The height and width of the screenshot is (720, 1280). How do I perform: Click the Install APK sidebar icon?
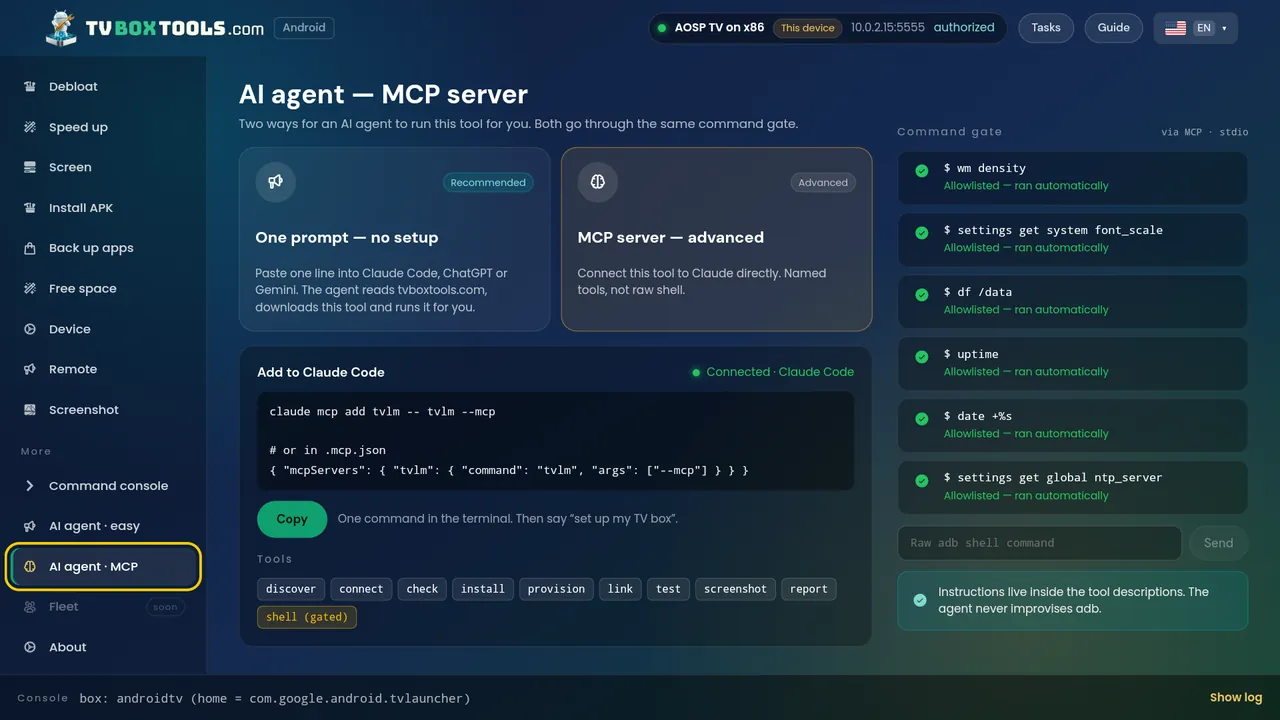[30, 208]
